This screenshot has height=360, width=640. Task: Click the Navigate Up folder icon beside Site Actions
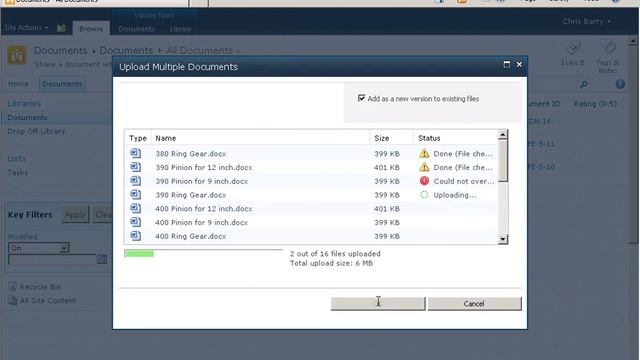pyautogui.click(x=61, y=28)
